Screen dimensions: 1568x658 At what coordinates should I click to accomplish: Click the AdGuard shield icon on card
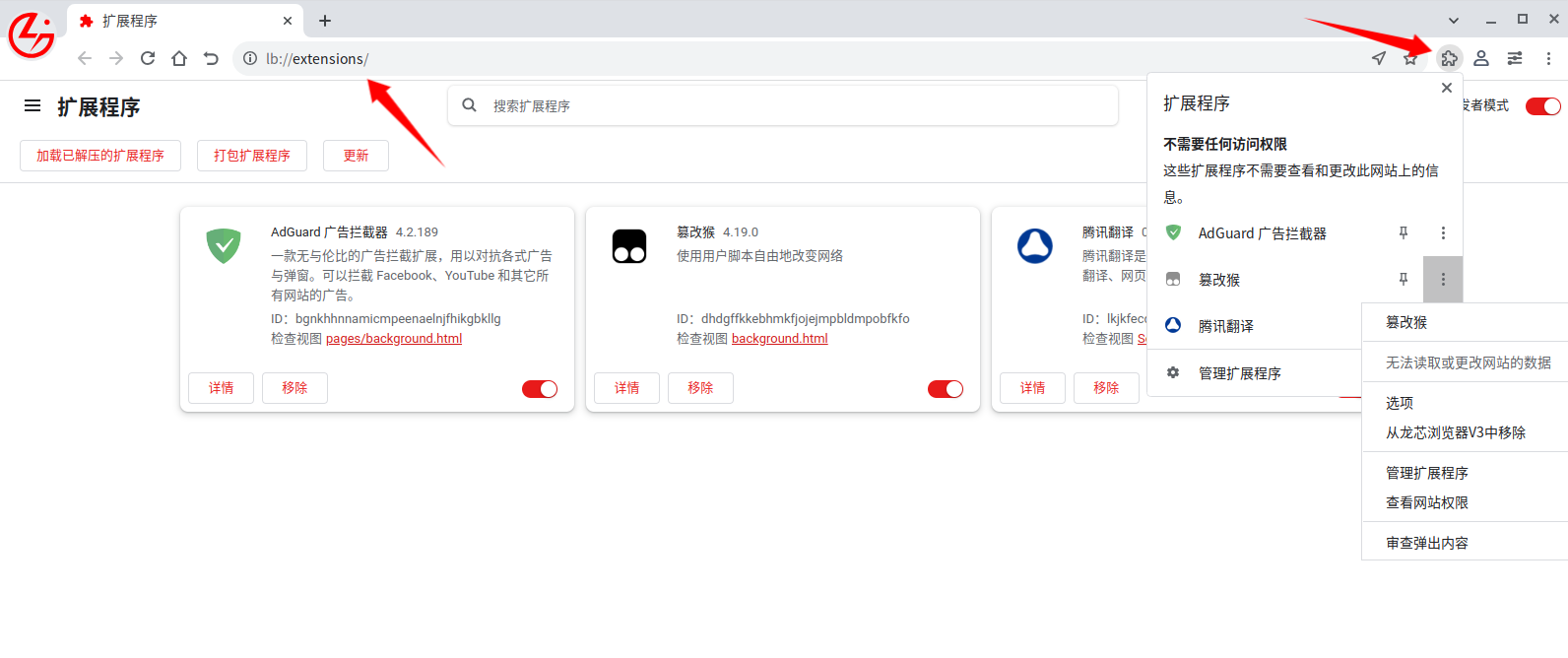click(224, 245)
